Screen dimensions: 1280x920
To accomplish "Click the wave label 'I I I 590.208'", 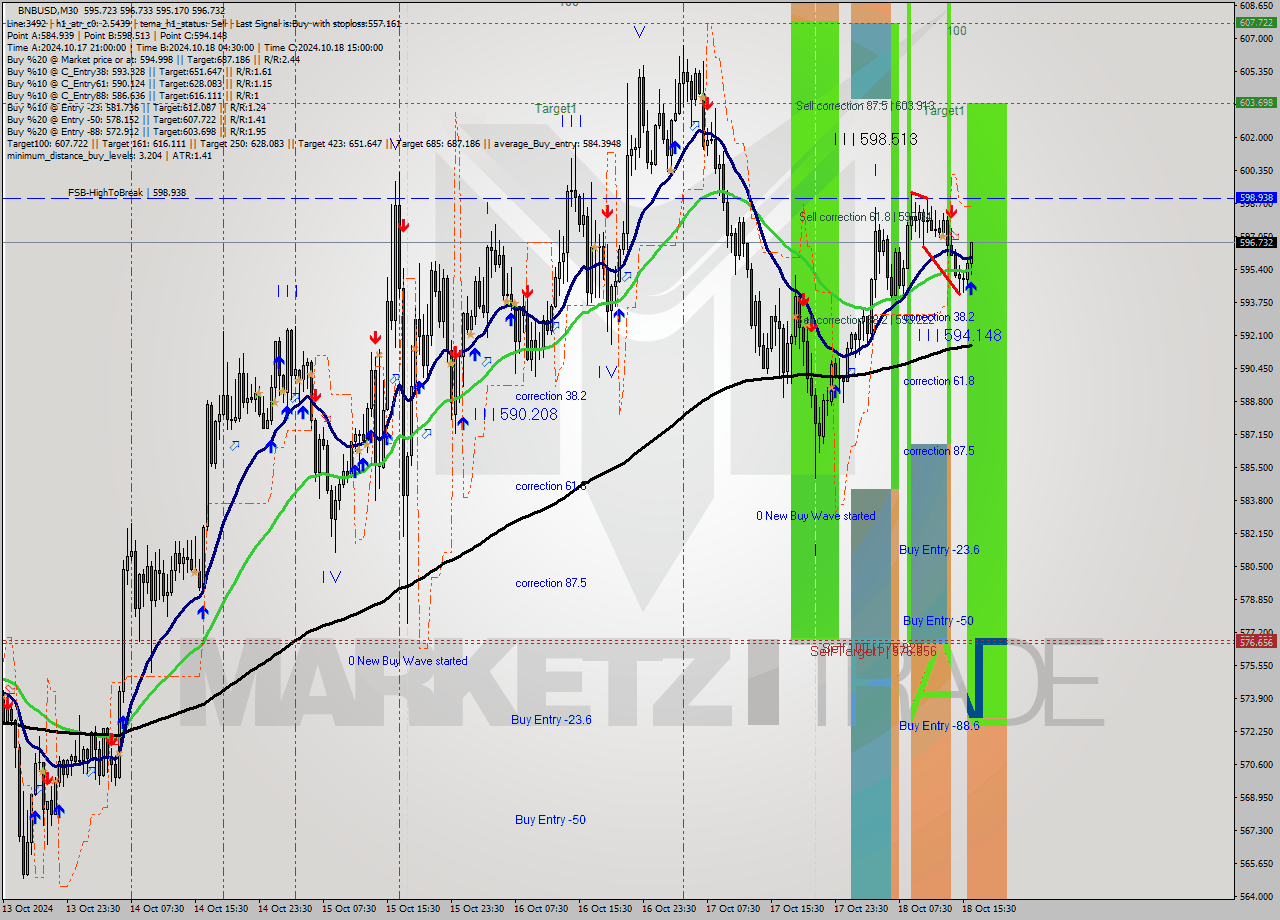I will [515, 414].
